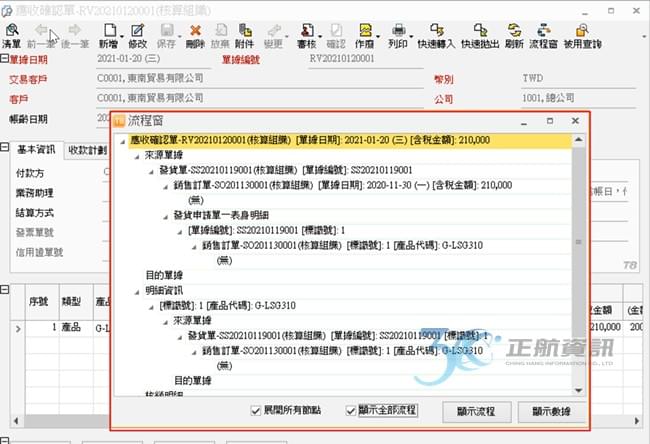650x444 pixels.
Task: Click the 顯示數據 button
Action: 552,411
